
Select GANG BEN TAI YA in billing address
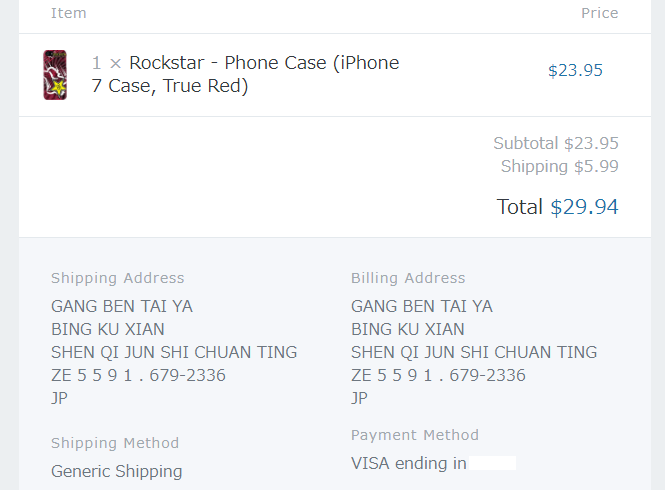[x=422, y=306]
